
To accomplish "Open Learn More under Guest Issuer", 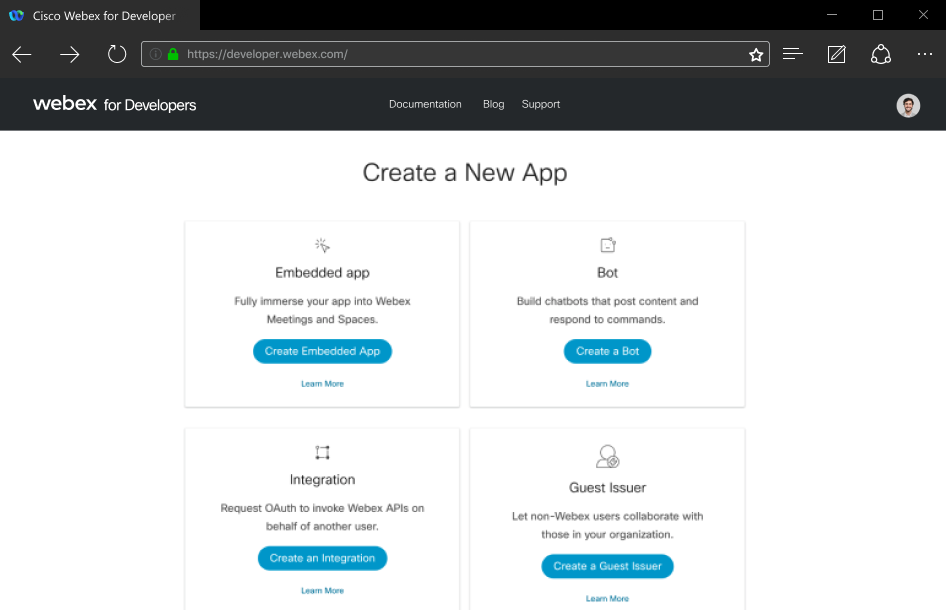I will tap(607, 599).
